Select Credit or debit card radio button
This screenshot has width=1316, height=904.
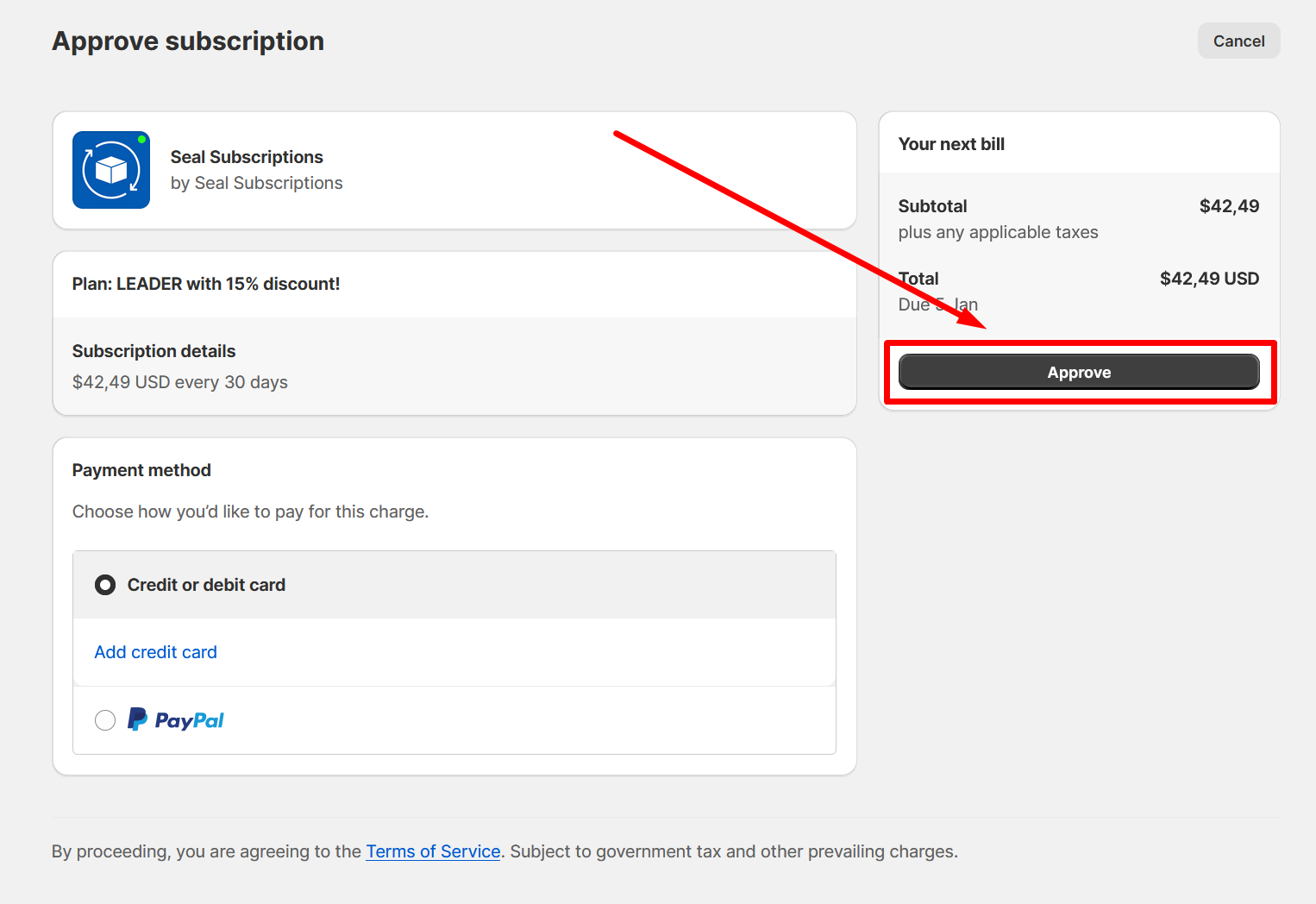click(105, 585)
